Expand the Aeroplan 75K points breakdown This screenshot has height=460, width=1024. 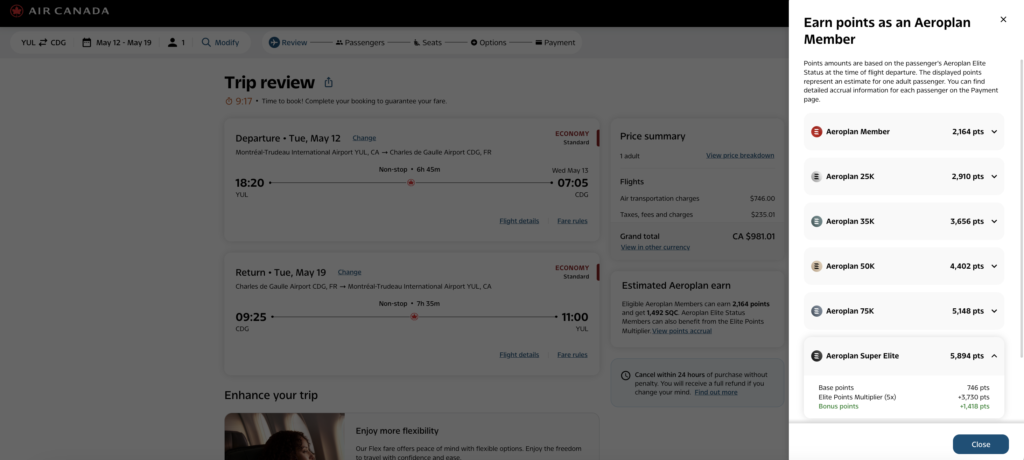point(994,311)
